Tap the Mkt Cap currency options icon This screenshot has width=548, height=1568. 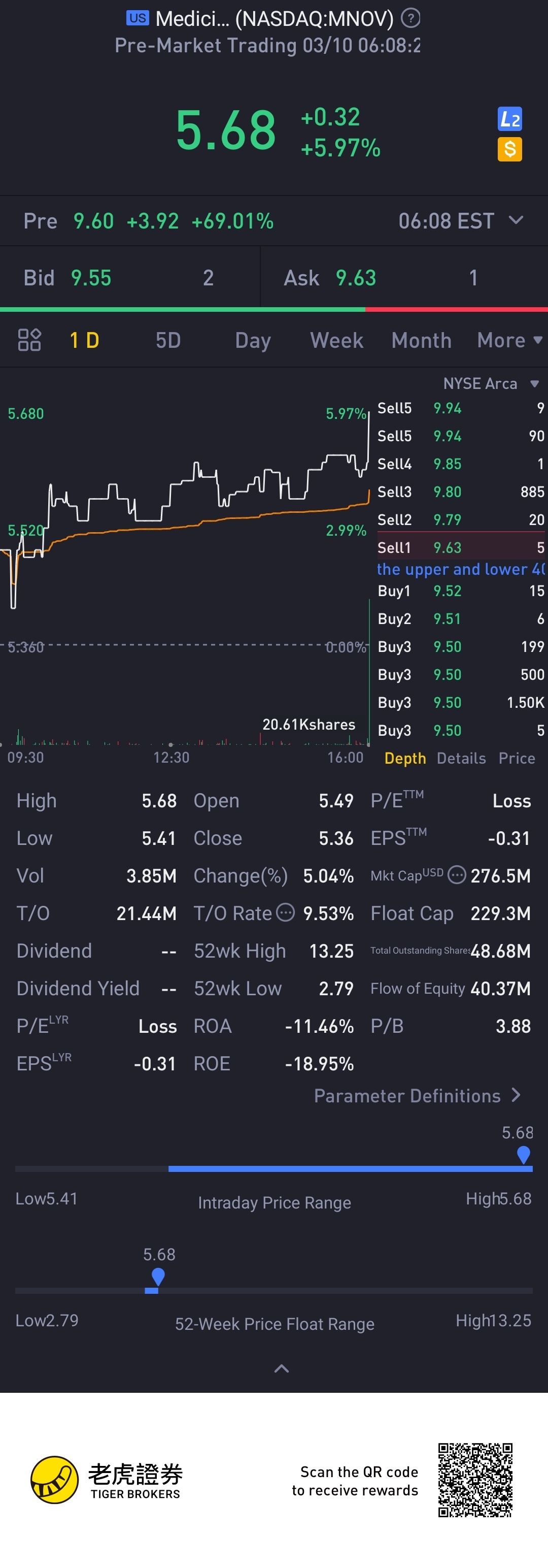457,875
